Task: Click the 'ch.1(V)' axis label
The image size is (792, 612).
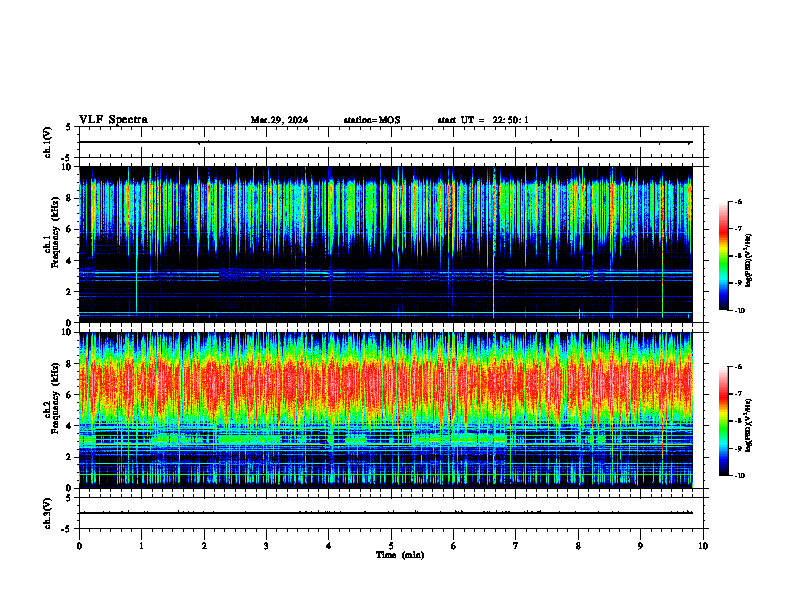Action: (48, 142)
